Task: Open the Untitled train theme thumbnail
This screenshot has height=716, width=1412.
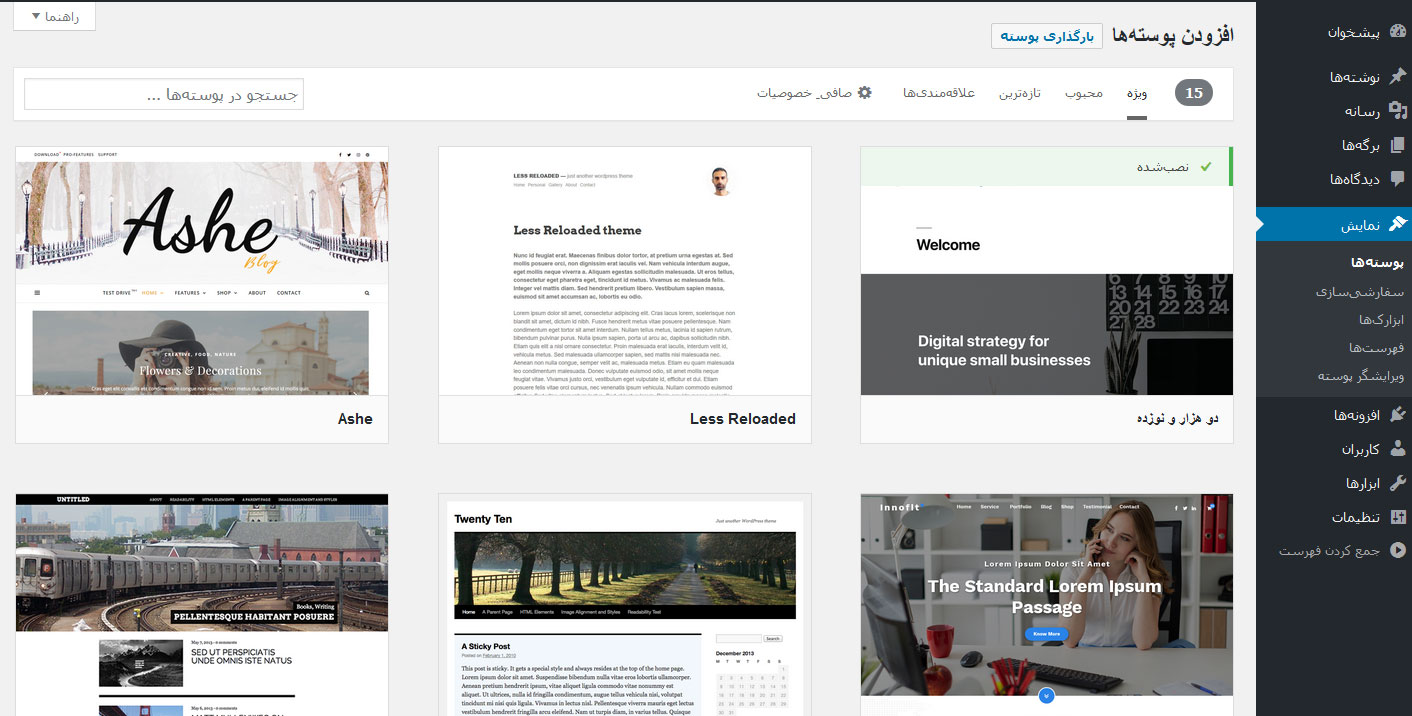Action: pyautogui.click(x=202, y=605)
